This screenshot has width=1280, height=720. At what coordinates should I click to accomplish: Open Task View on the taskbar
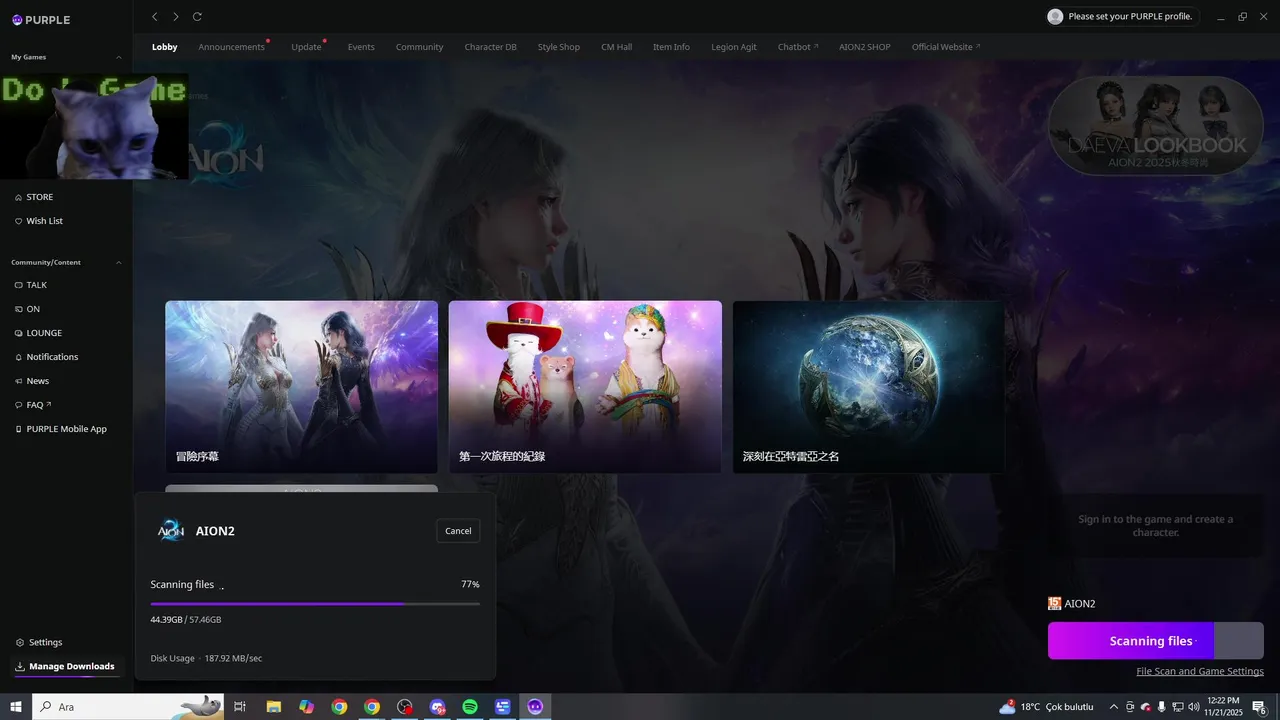tap(240, 707)
